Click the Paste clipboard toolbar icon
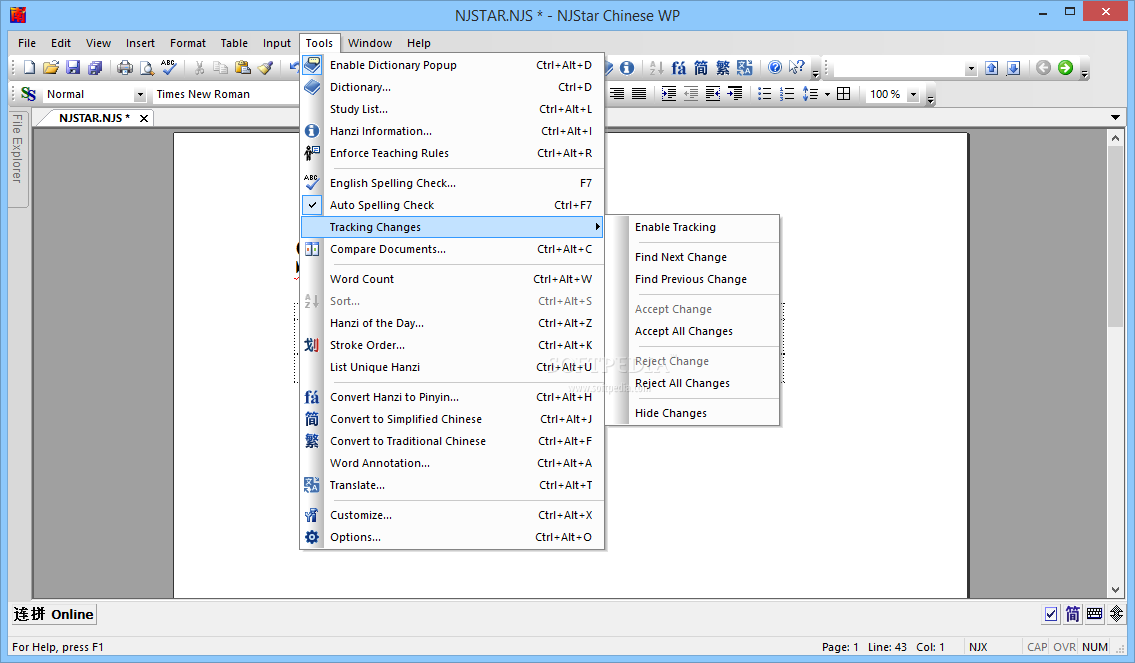The height and width of the screenshot is (663, 1135). pos(242,67)
